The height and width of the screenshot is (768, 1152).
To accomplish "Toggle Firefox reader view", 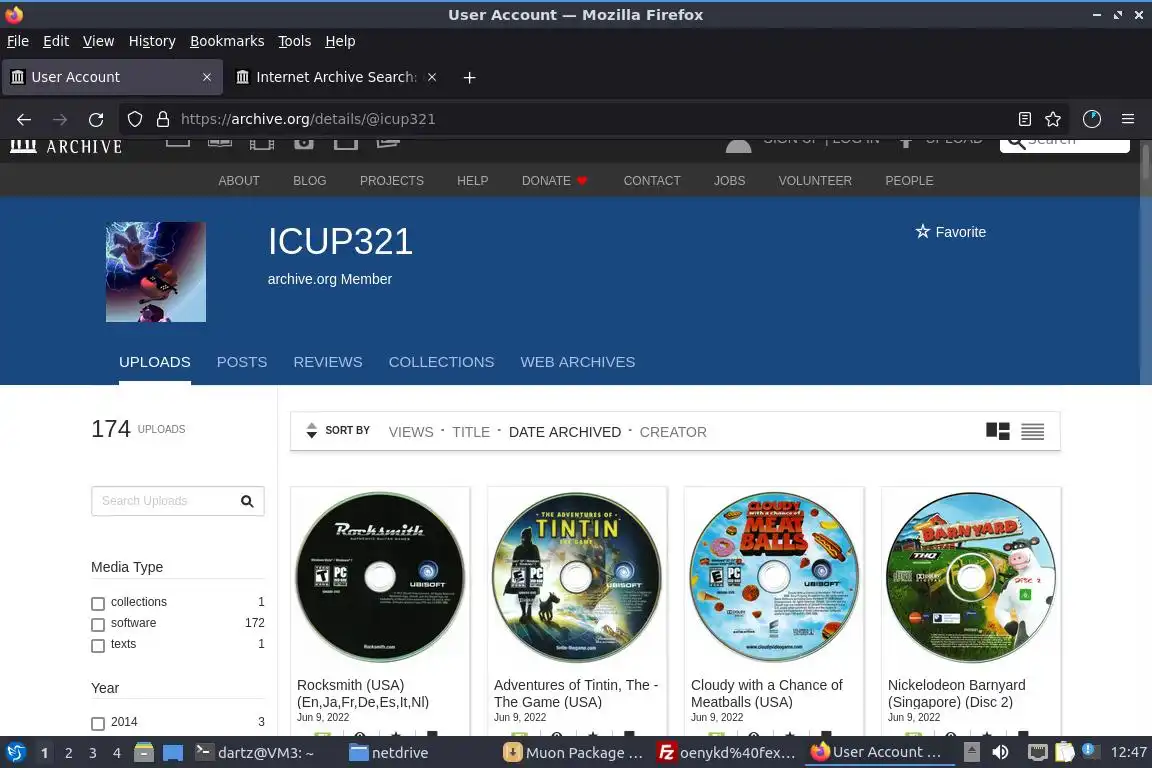I will pos(1024,119).
